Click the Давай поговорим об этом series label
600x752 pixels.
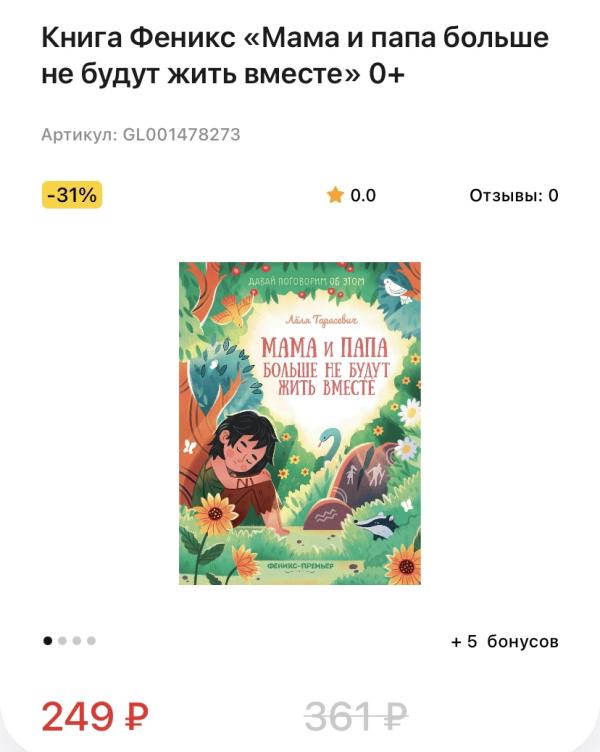coord(306,282)
